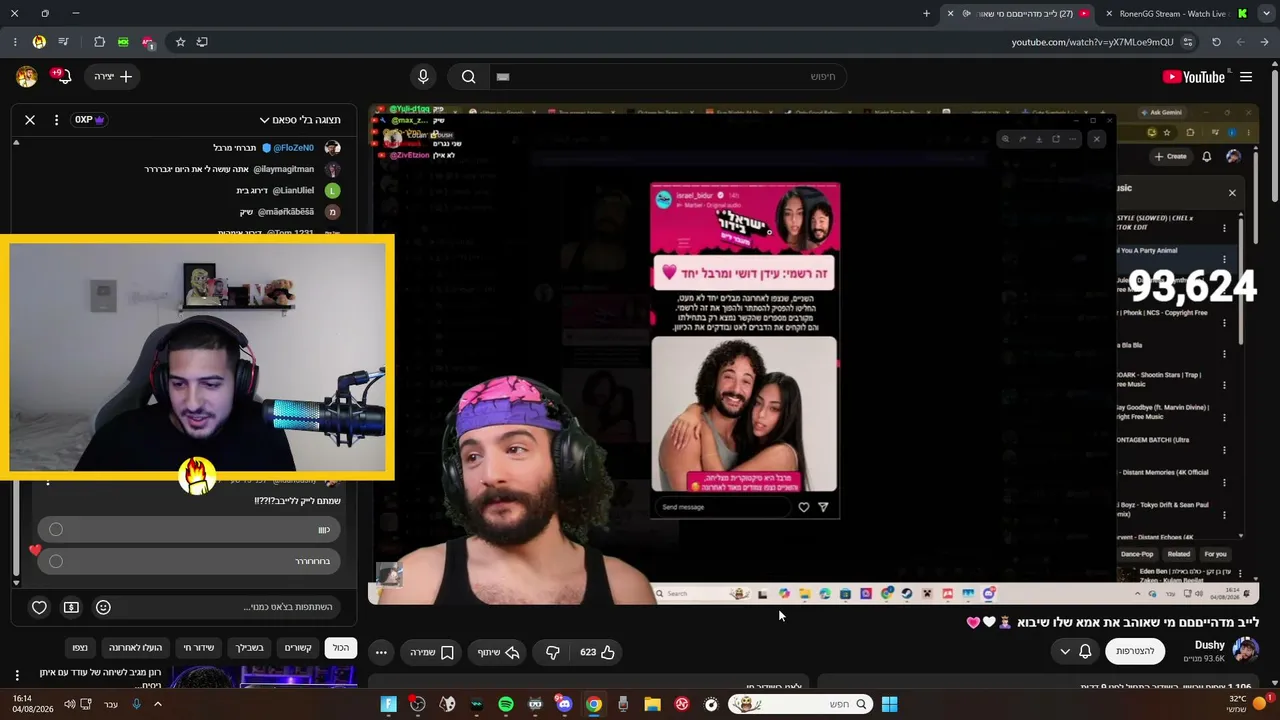Select the "הועלו לאחרונה" filter chip

coord(135,648)
